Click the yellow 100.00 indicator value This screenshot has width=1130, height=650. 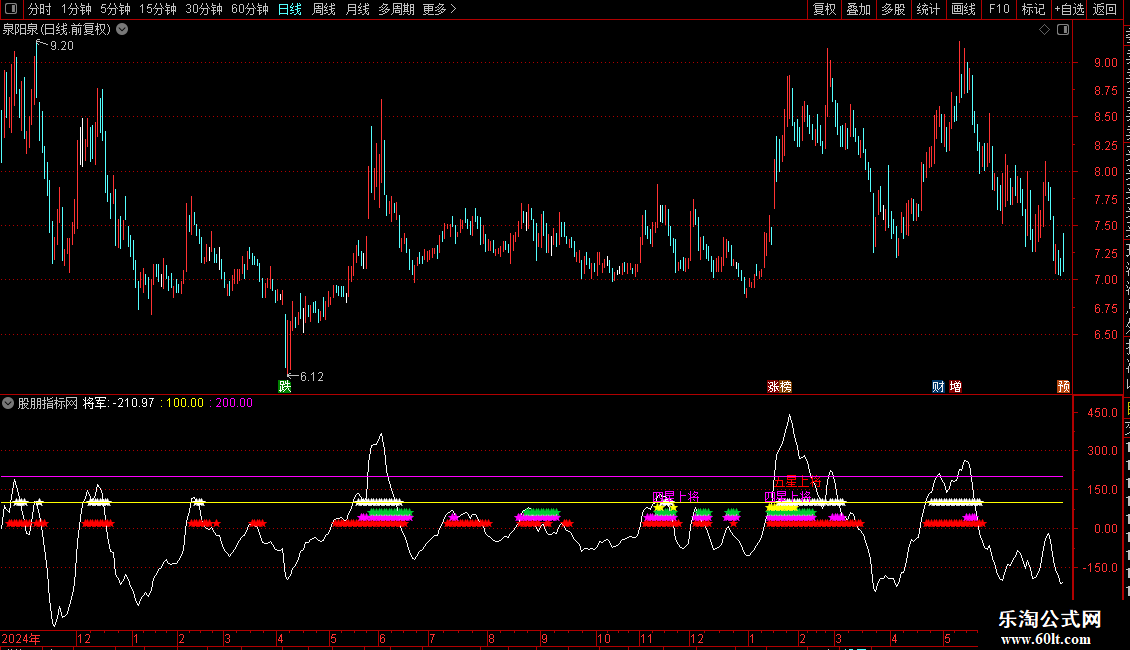pyautogui.click(x=184, y=403)
